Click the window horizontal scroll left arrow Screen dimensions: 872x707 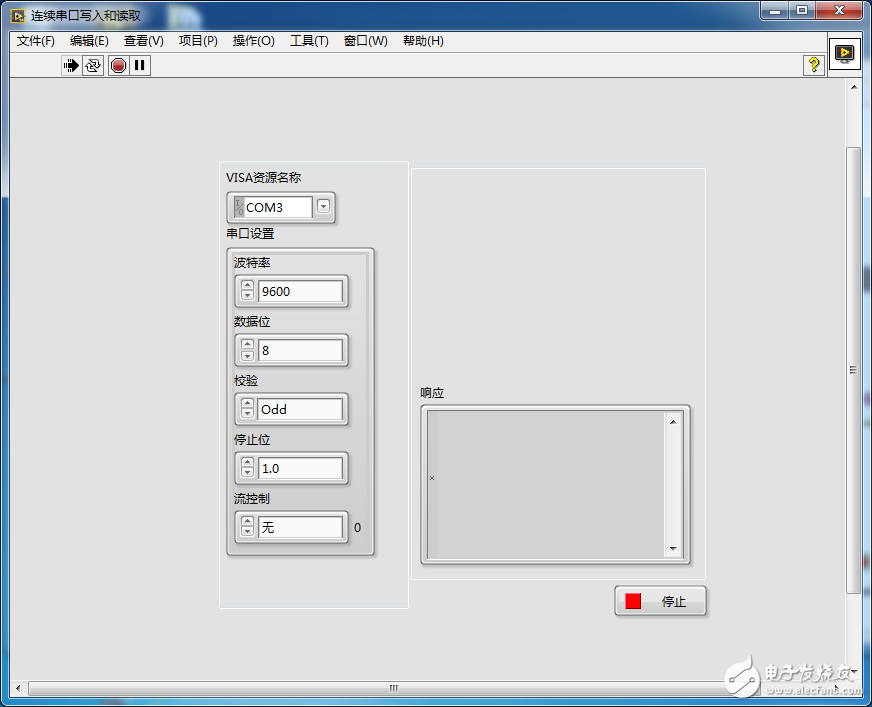point(18,689)
